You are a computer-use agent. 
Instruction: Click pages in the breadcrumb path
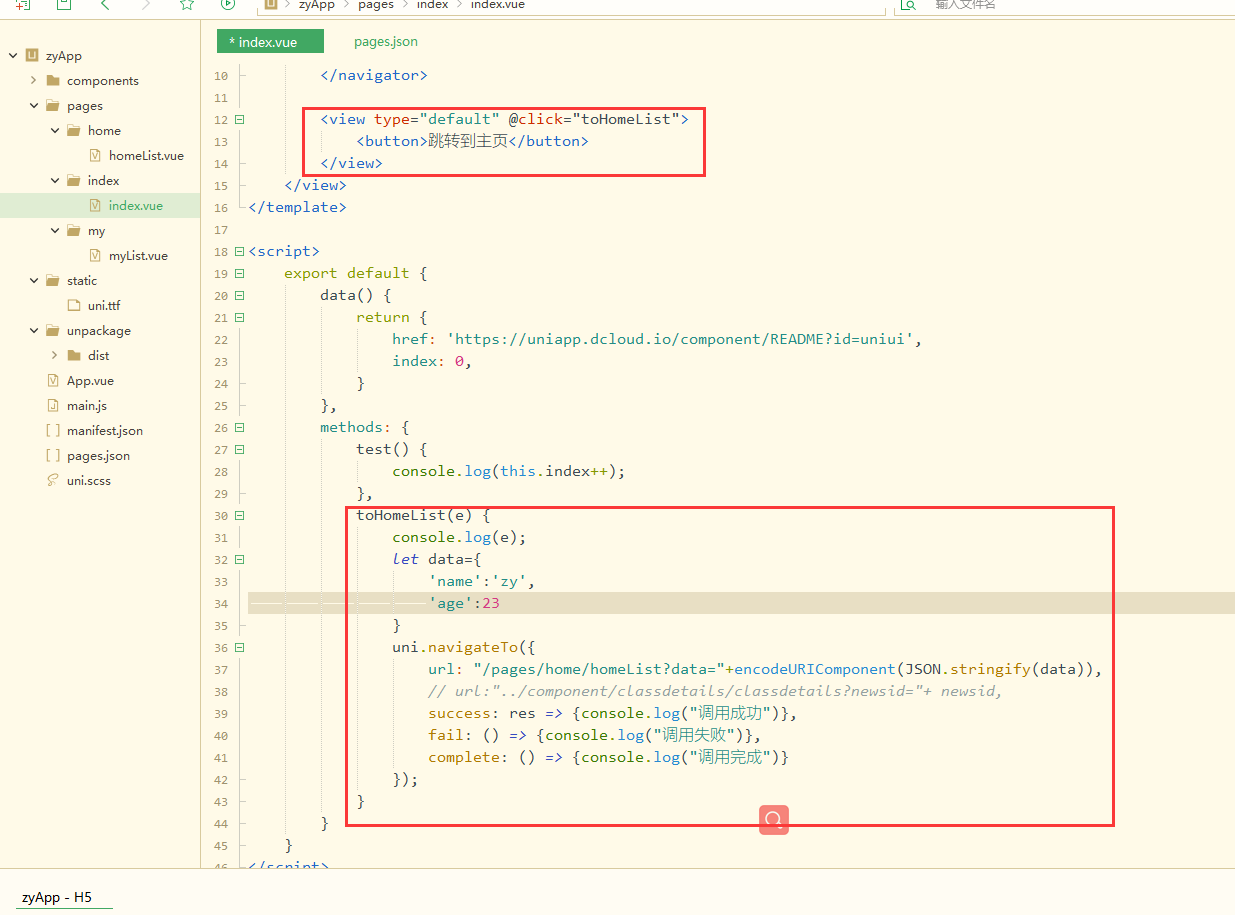pos(376,5)
